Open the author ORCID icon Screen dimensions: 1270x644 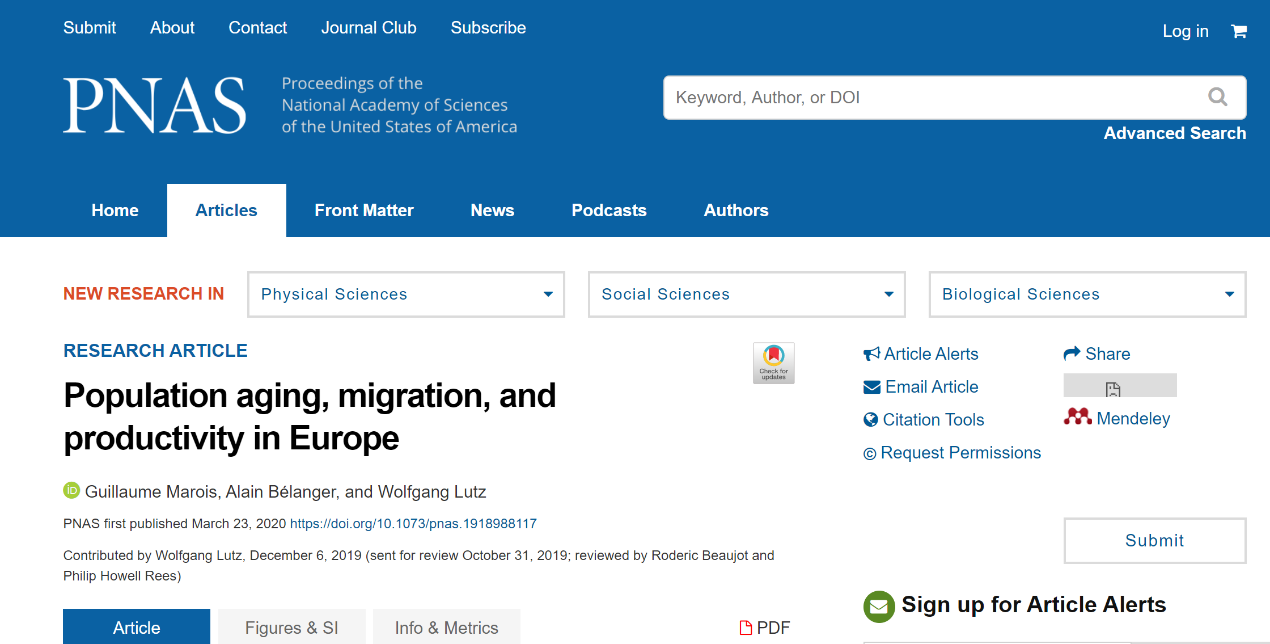click(71, 490)
